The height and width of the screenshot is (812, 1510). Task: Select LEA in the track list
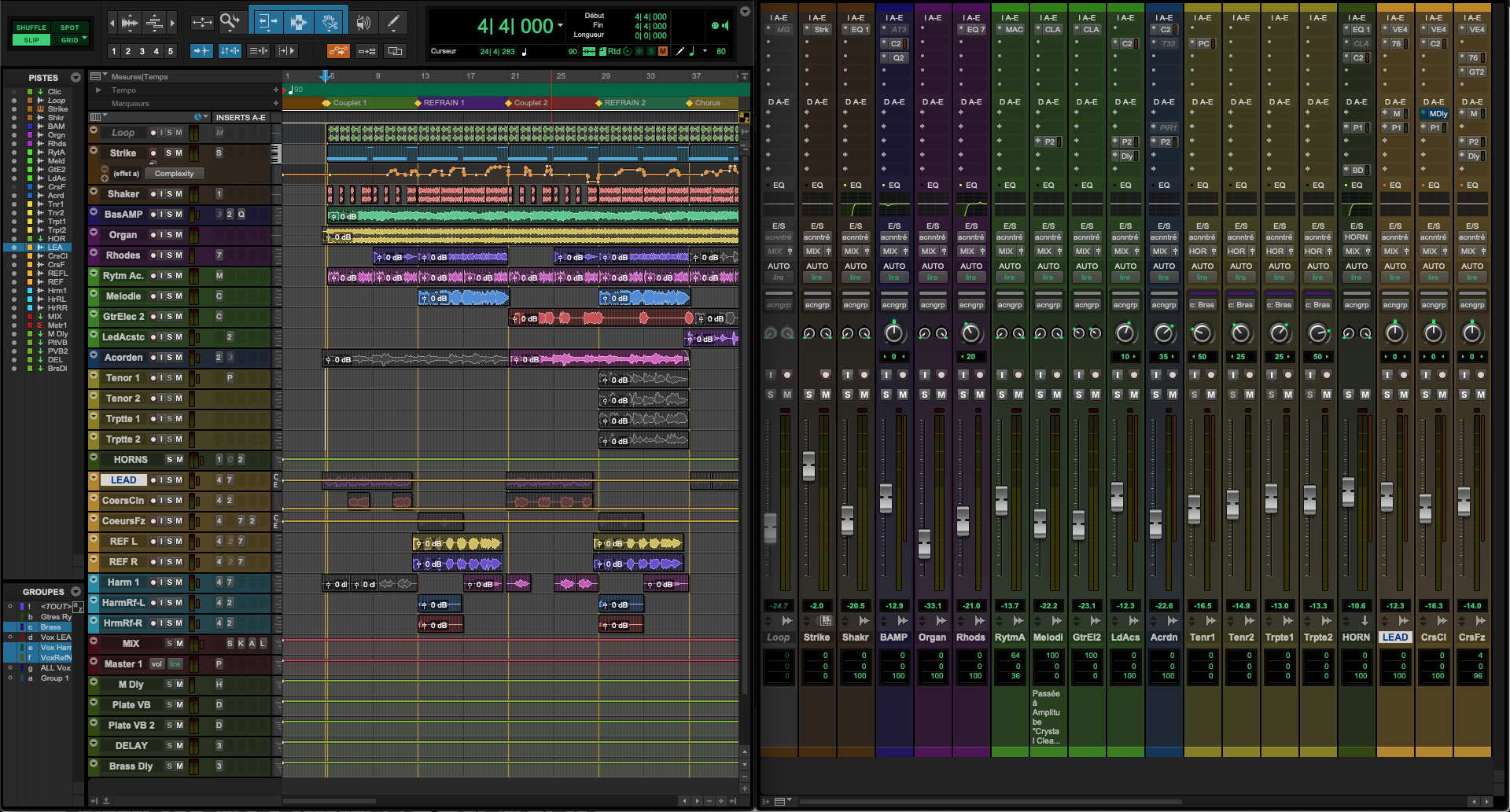(x=55, y=248)
